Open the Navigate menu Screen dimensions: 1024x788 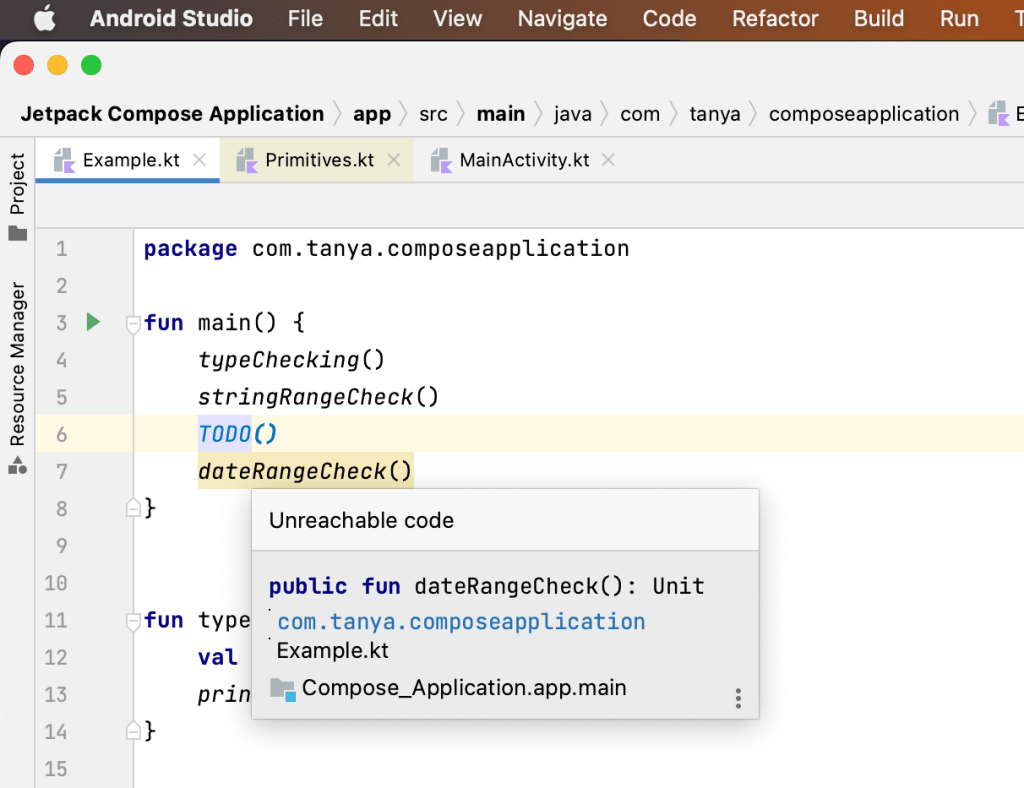pyautogui.click(x=562, y=18)
